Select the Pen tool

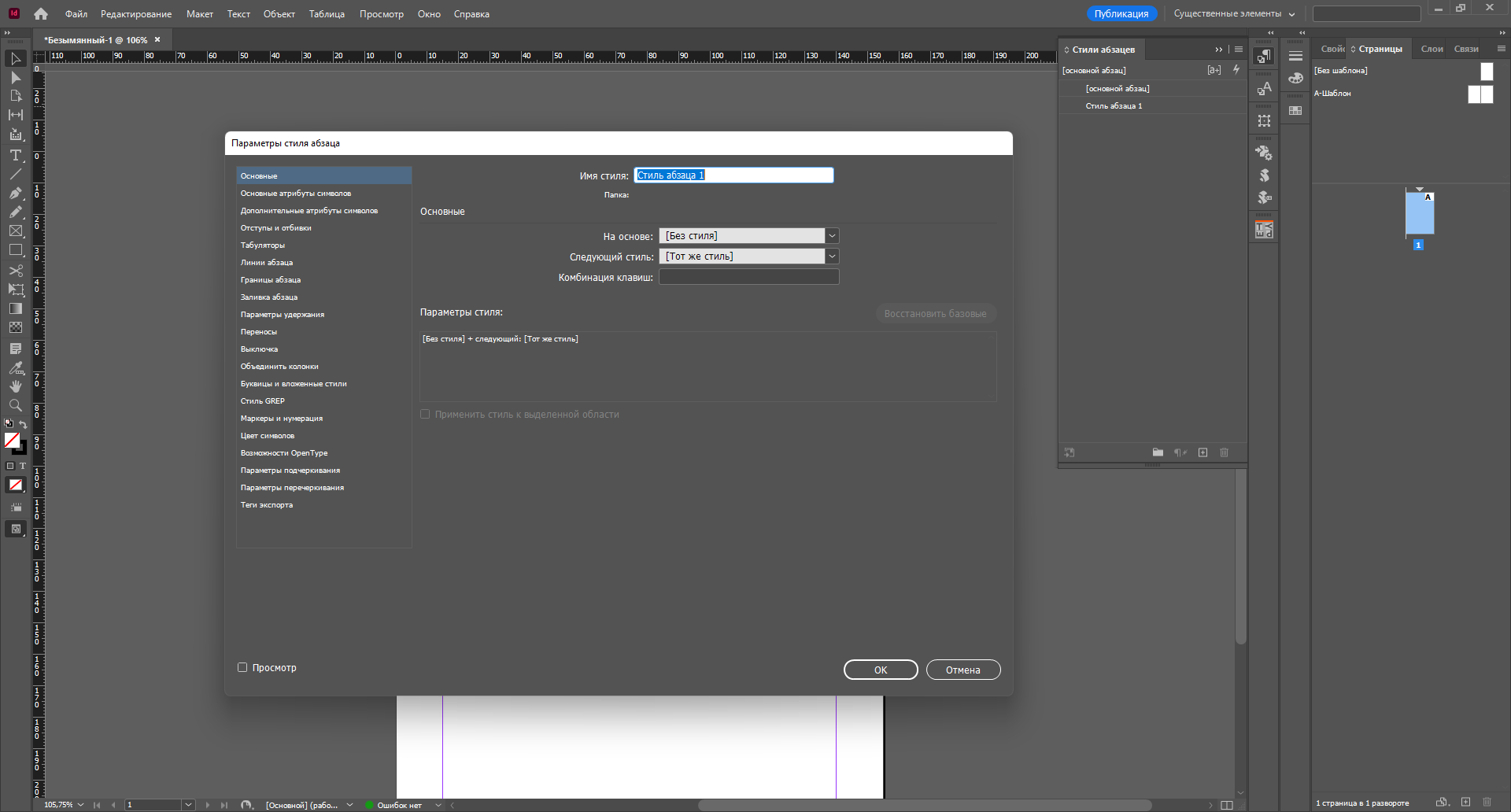click(x=16, y=193)
